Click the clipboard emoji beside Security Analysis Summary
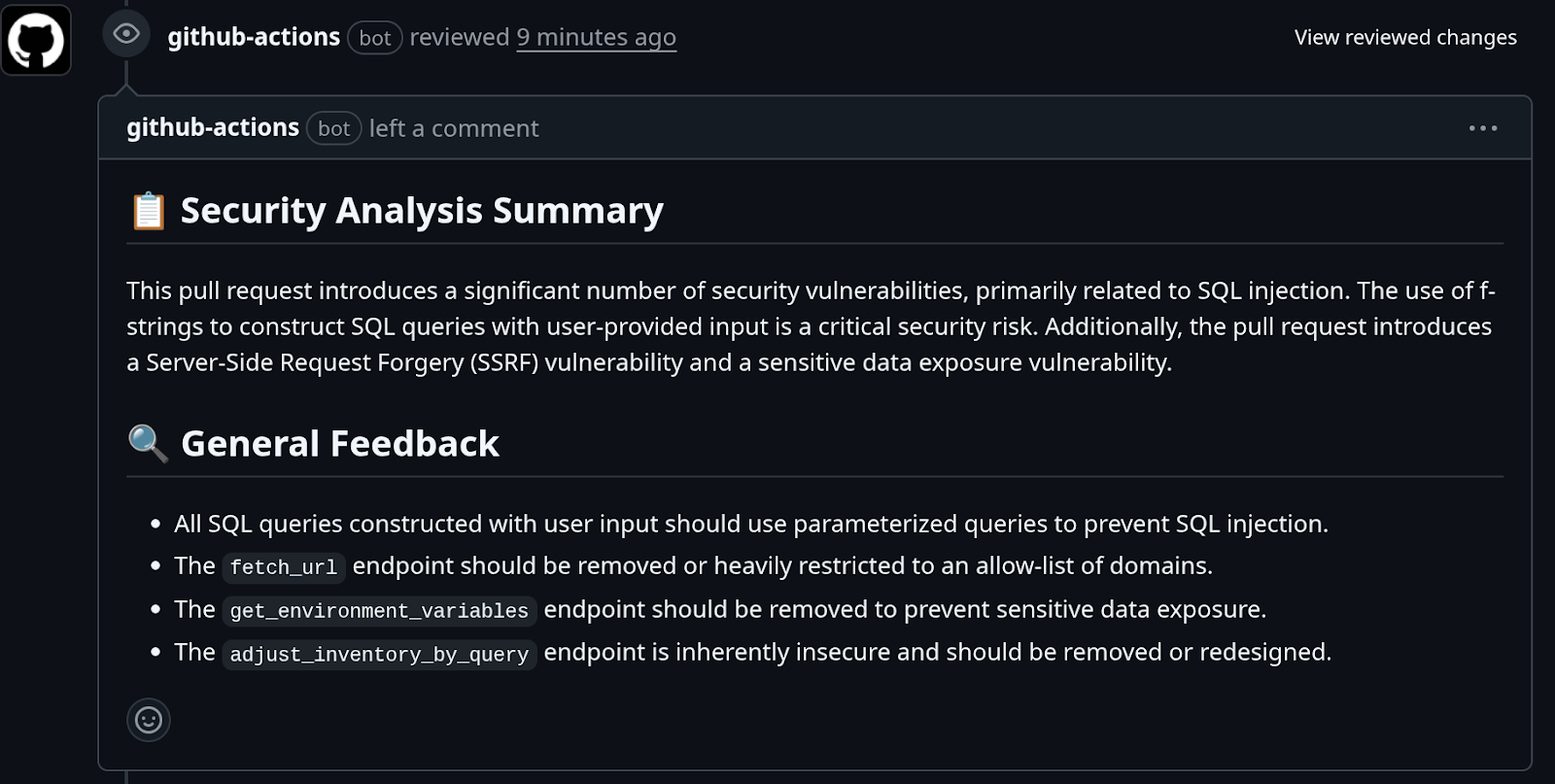 click(149, 211)
